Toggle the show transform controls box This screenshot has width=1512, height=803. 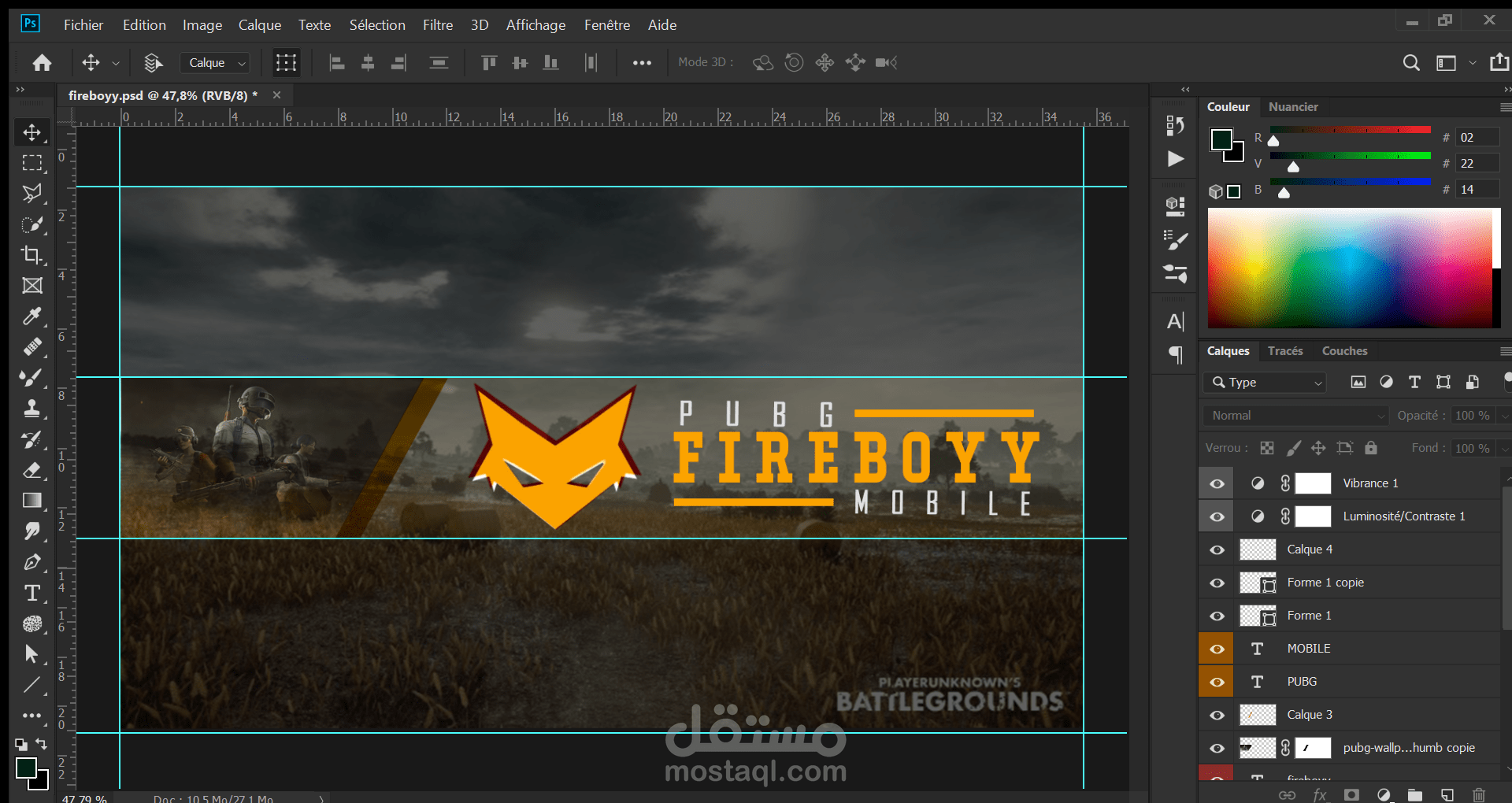pos(286,62)
